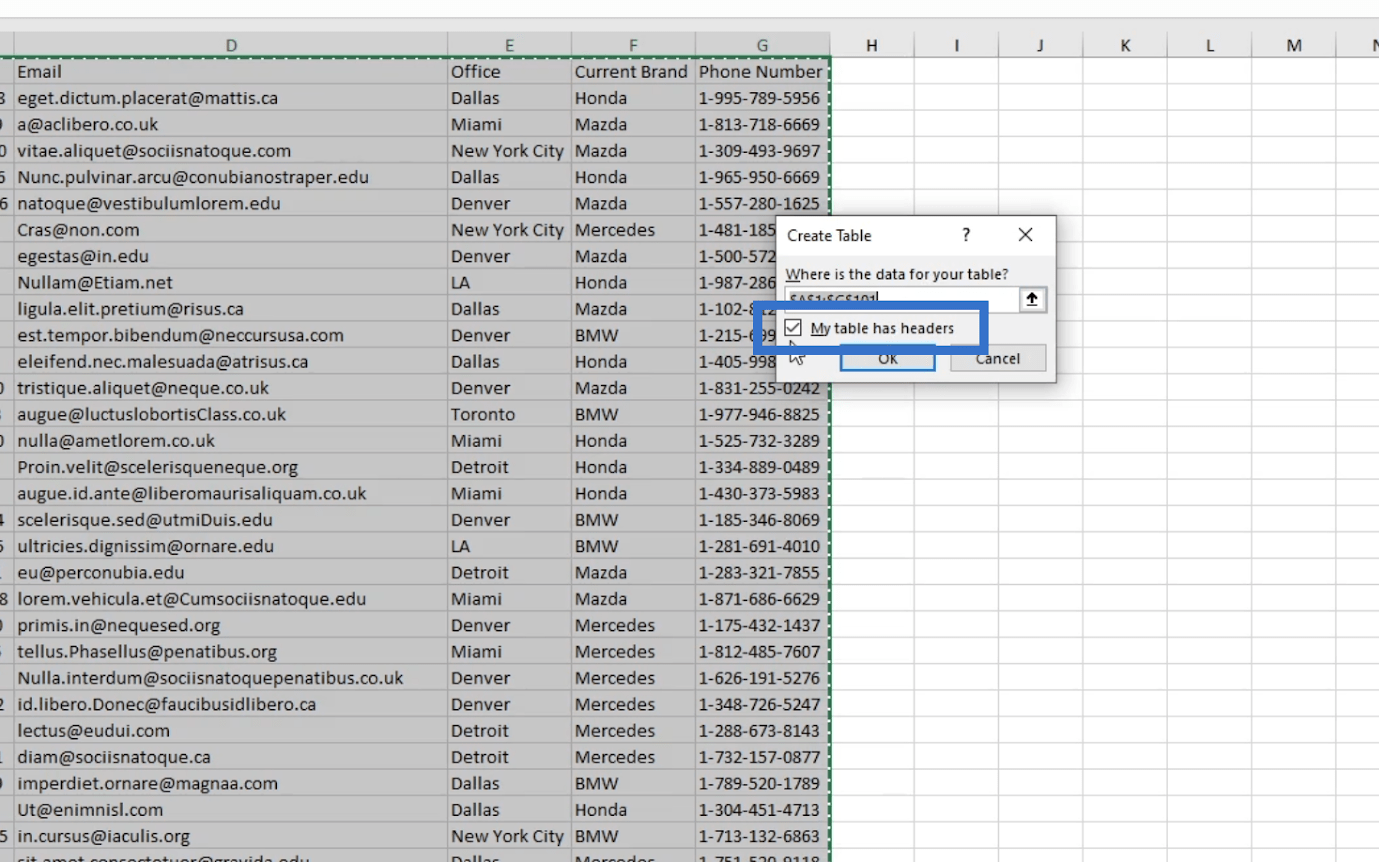This screenshot has width=1379, height=862.
Task: Select cell lectus@eudui.com
Action: (x=231, y=731)
